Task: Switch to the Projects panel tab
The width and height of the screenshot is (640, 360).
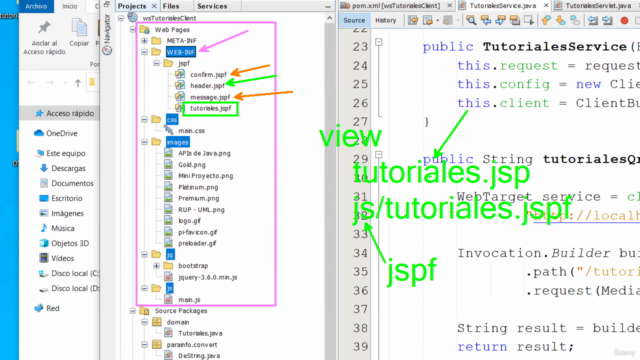Action: pyautogui.click(x=132, y=6)
